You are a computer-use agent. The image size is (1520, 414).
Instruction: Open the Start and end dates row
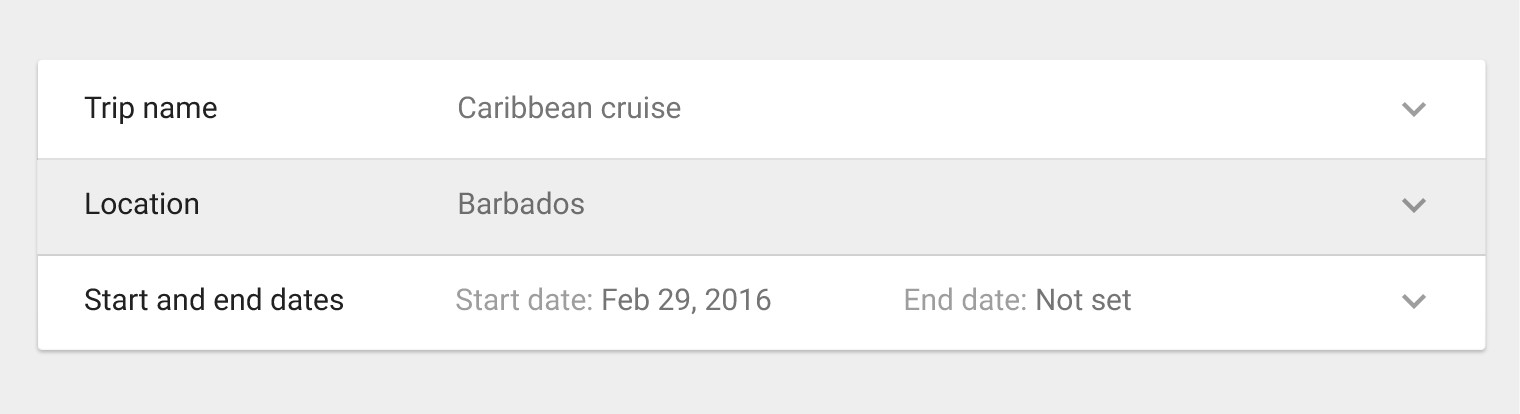tap(761, 303)
